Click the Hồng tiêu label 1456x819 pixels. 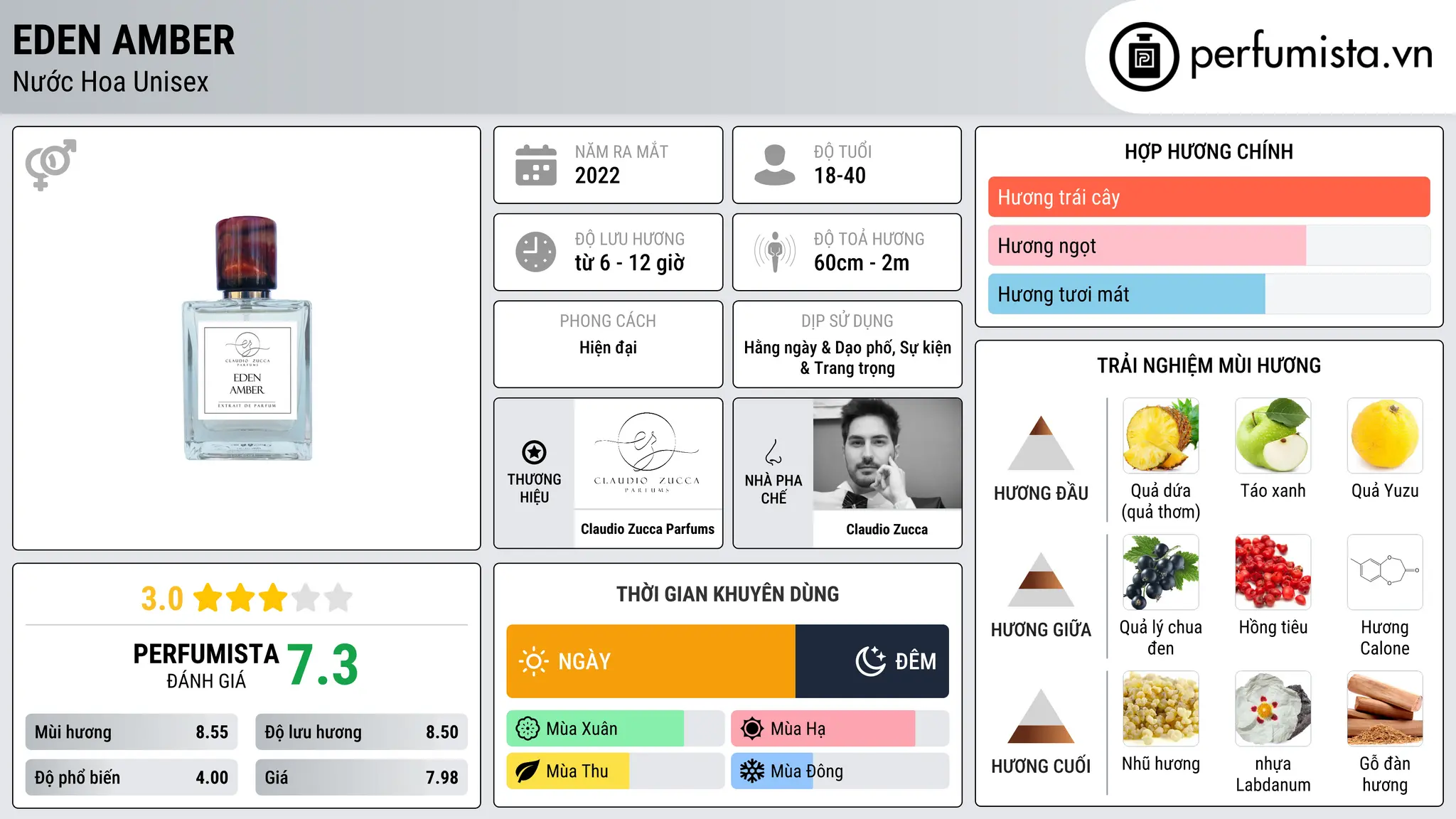1273,627
